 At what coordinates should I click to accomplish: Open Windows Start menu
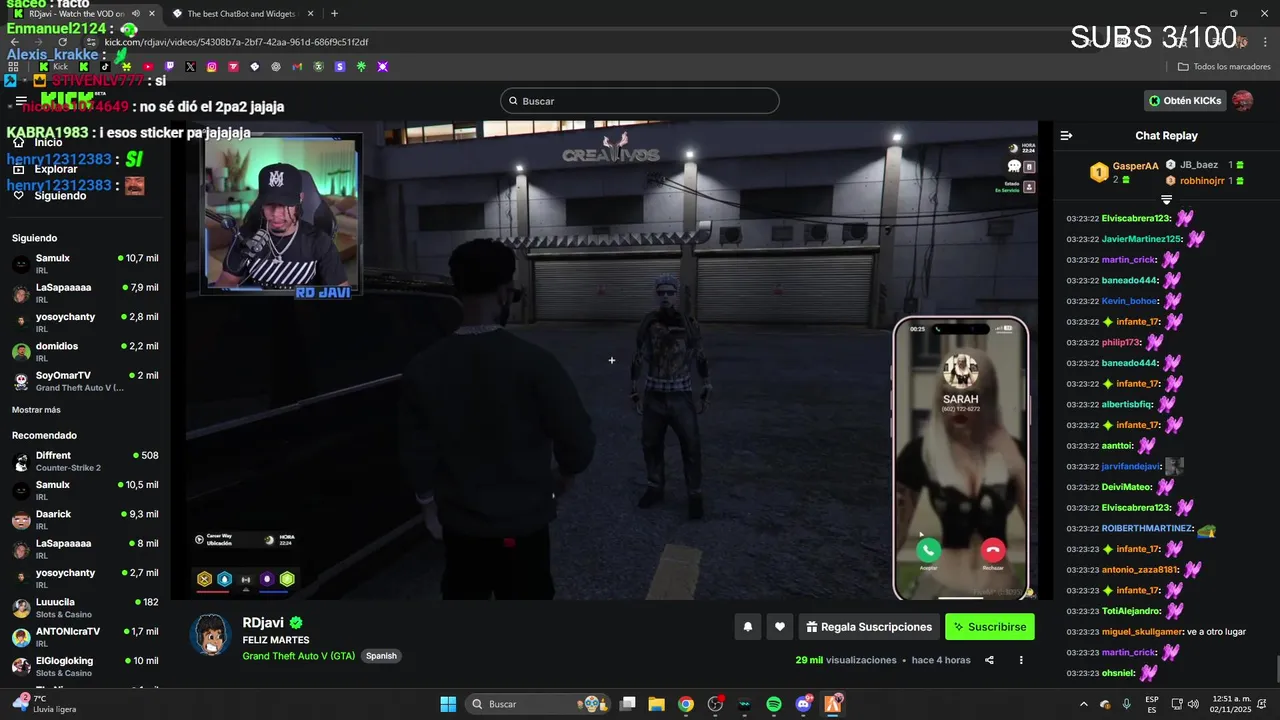(448, 704)
